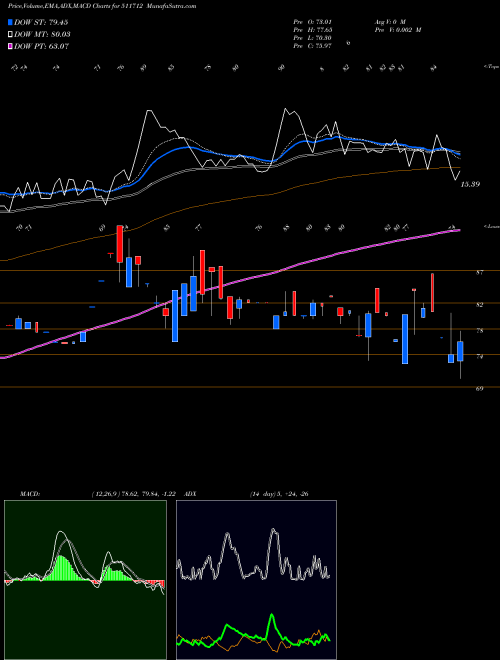Click the 87 price axis label
The image size is (500, 660).
[x=479, y=272]
